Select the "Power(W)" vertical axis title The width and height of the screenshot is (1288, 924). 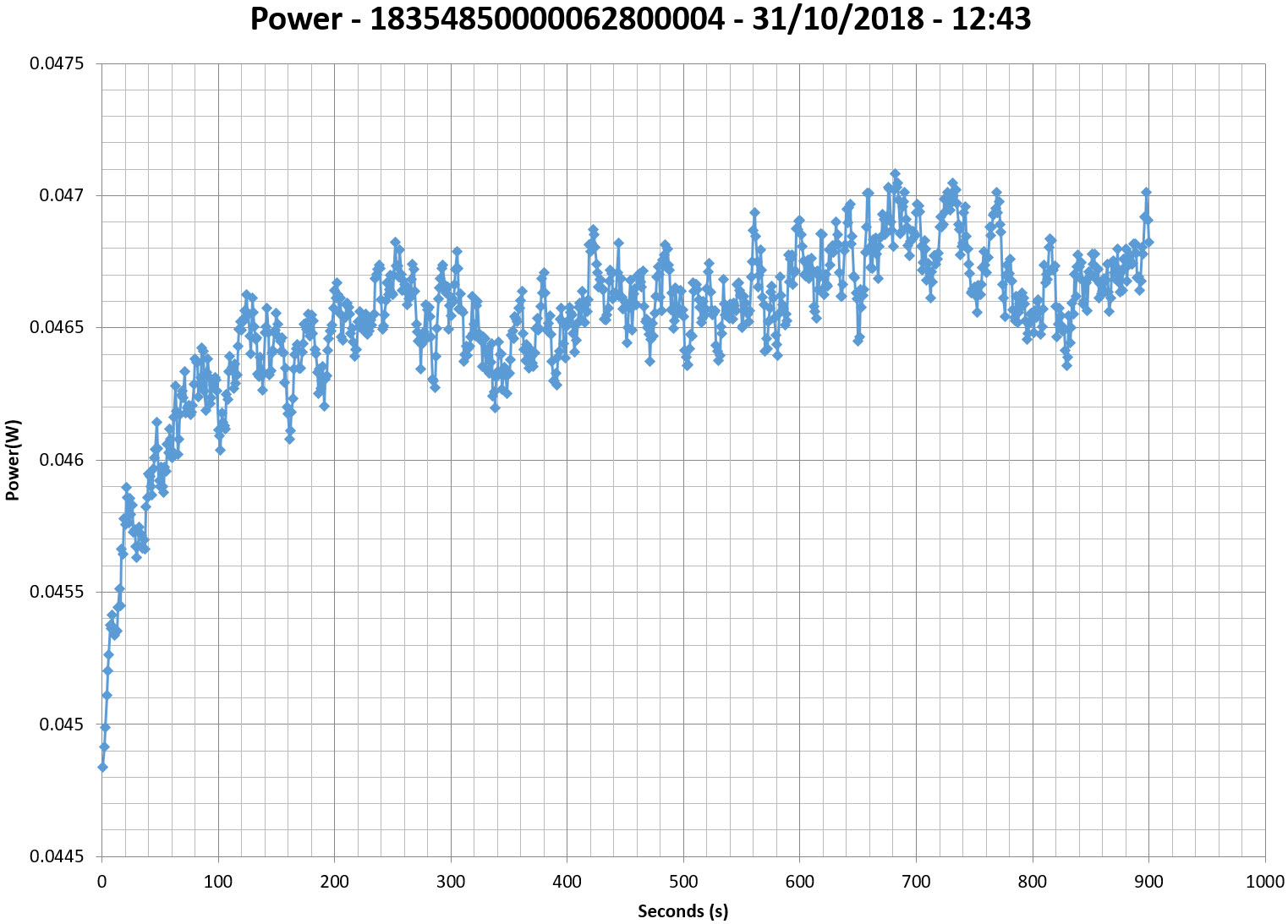pos(13,460)
